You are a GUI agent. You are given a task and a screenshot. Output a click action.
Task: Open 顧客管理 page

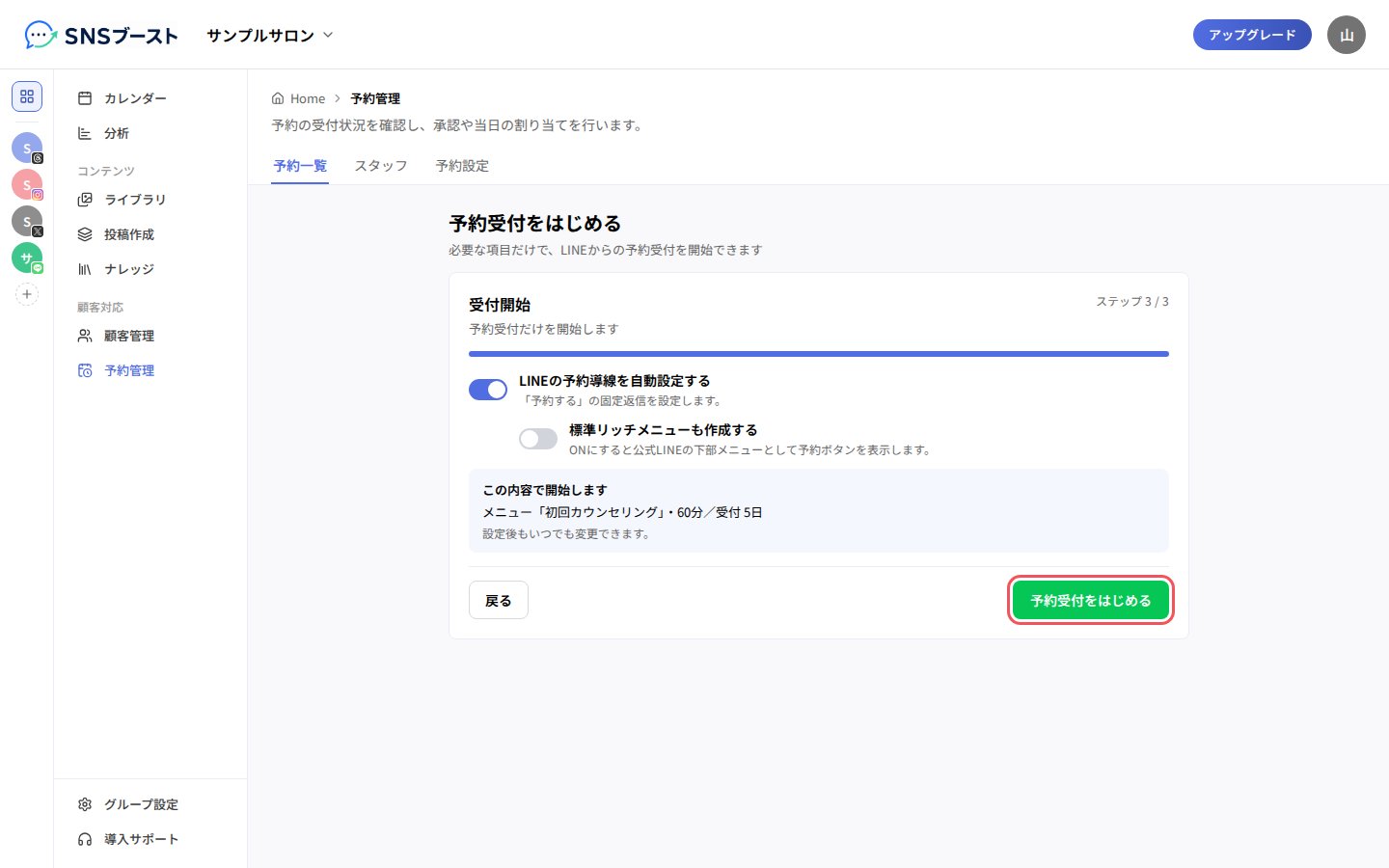coord(150,336)
